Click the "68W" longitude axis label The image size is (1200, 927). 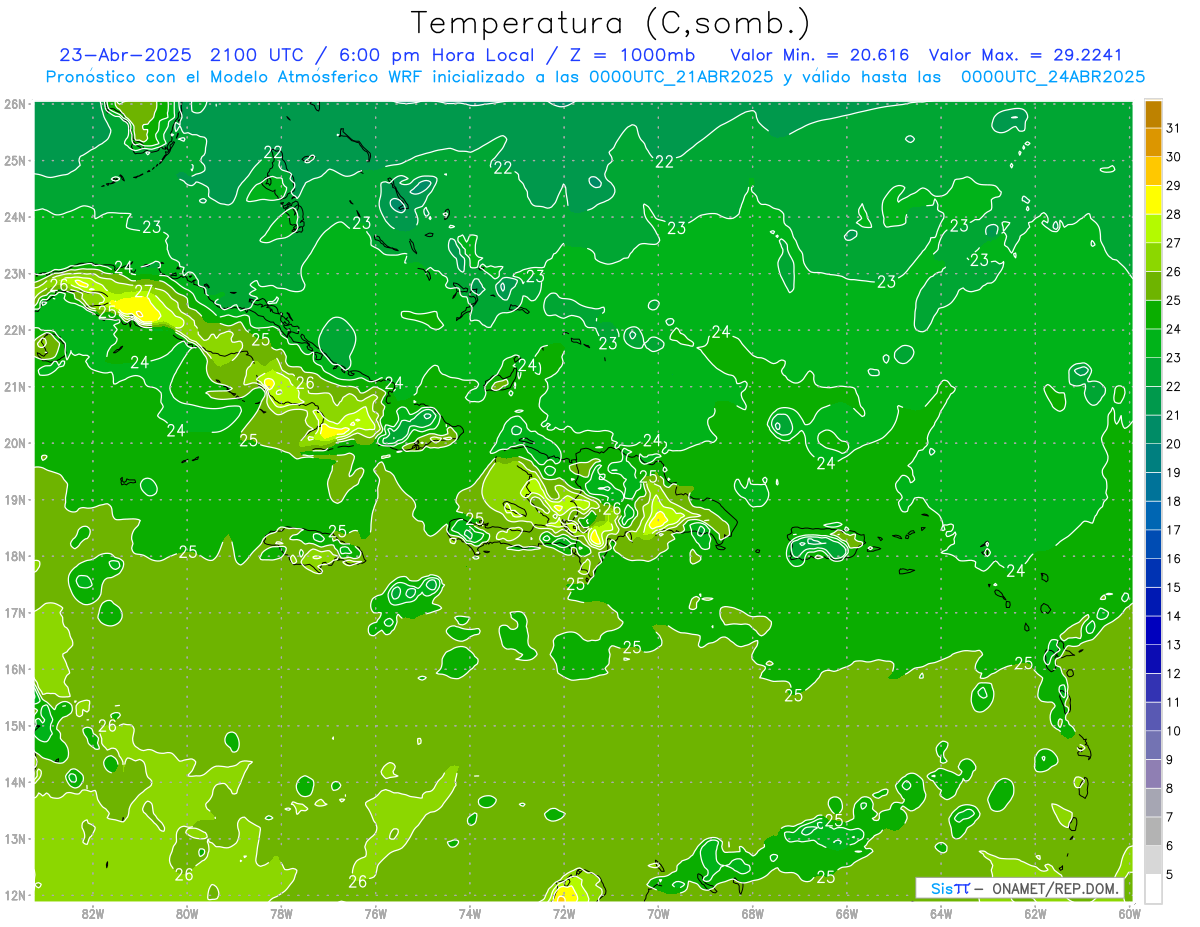pyautogui.click(x=752, y=913)
